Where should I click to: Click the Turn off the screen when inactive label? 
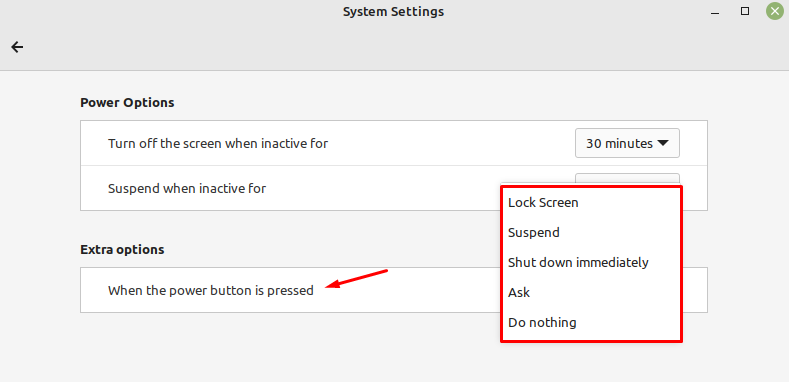pyautogui.click(x=218, y=143)
